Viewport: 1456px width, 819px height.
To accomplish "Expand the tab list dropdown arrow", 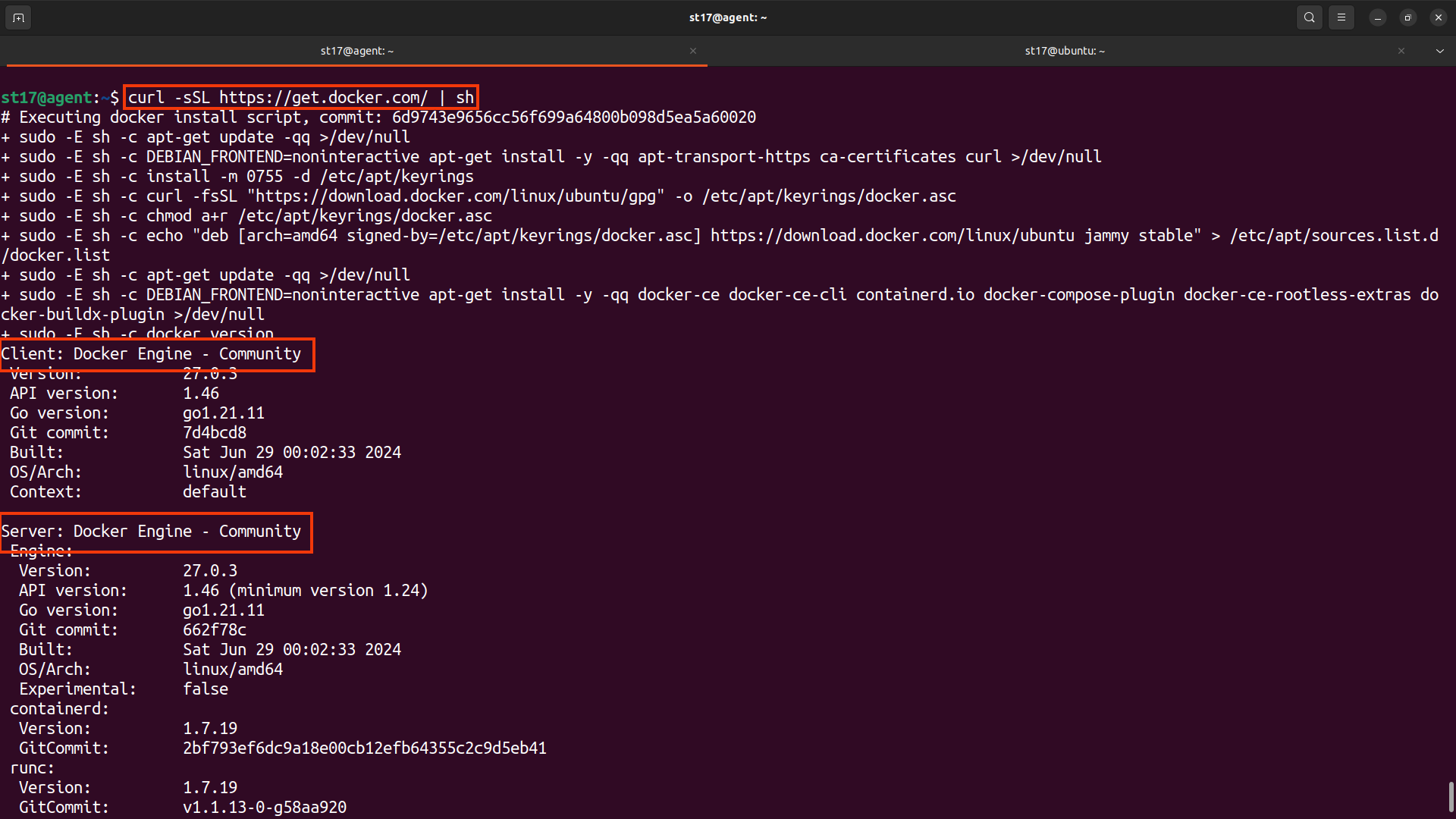I will [x=1440, y=51].
